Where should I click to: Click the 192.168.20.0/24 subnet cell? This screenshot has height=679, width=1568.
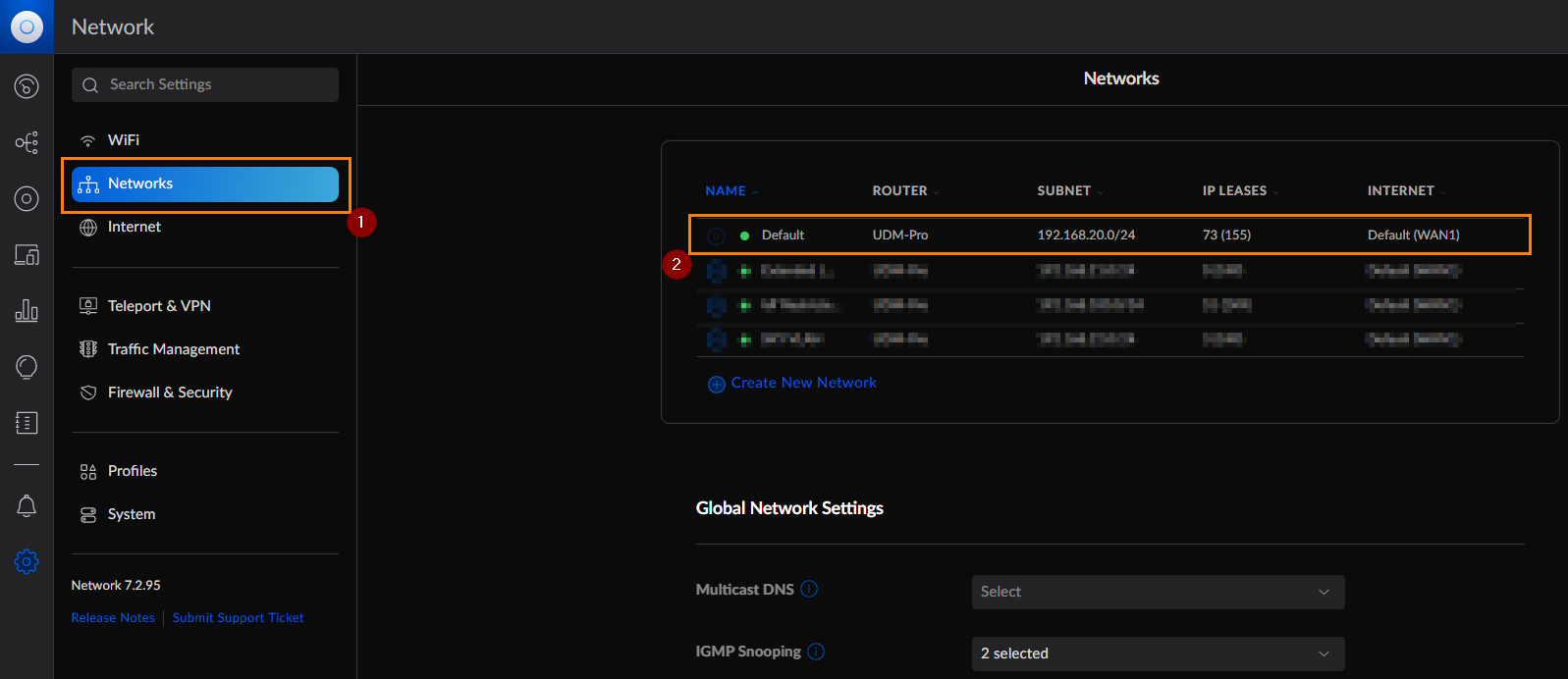1086,235
